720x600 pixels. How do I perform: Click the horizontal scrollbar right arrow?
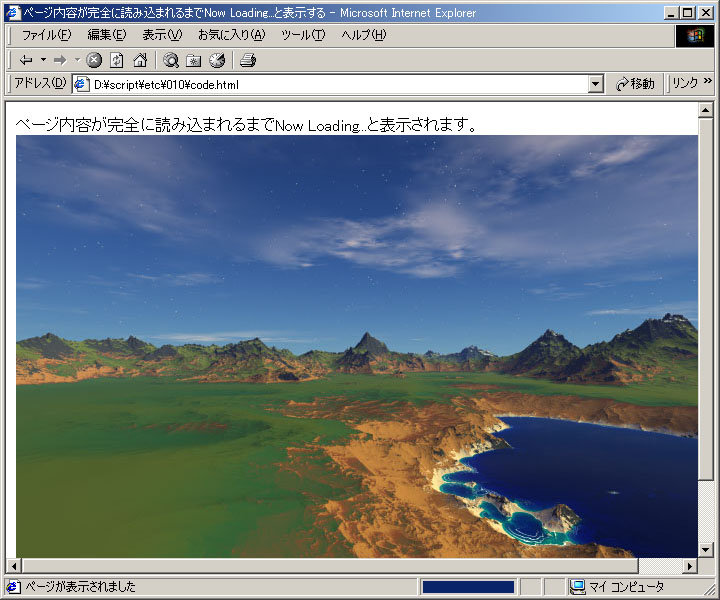pyautogui.click(x=690, y=566)
